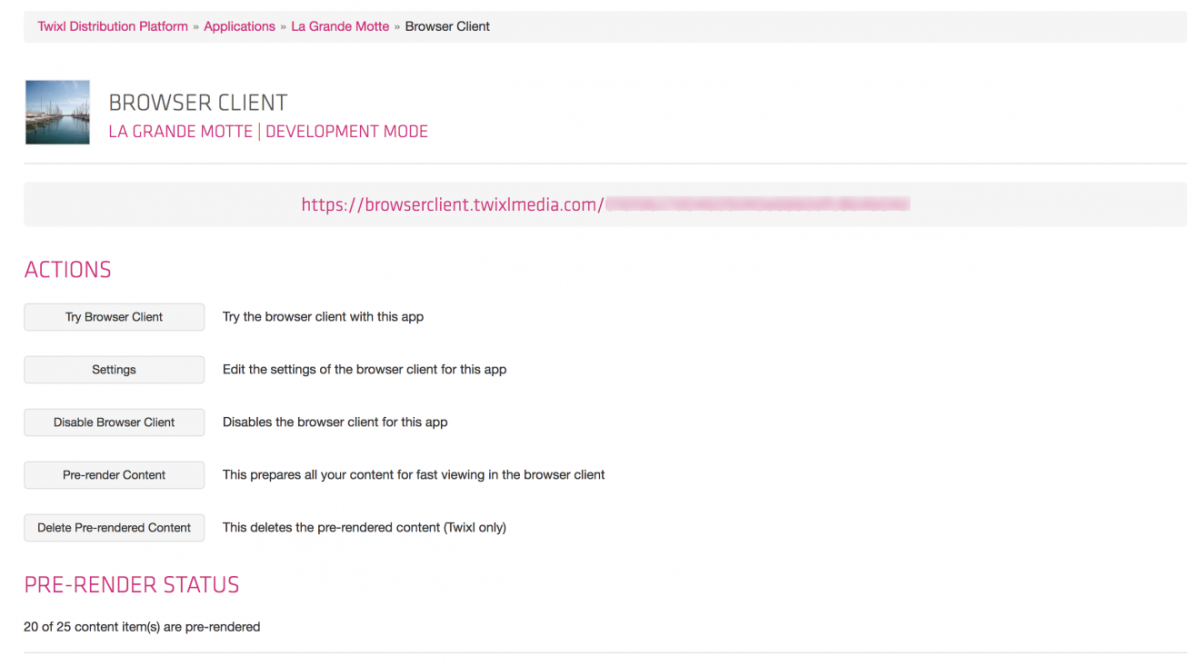This screenshot has height=666, width=1200.
Task: Click 'Try the browser client with this app' text
Action: pos(323,317)
